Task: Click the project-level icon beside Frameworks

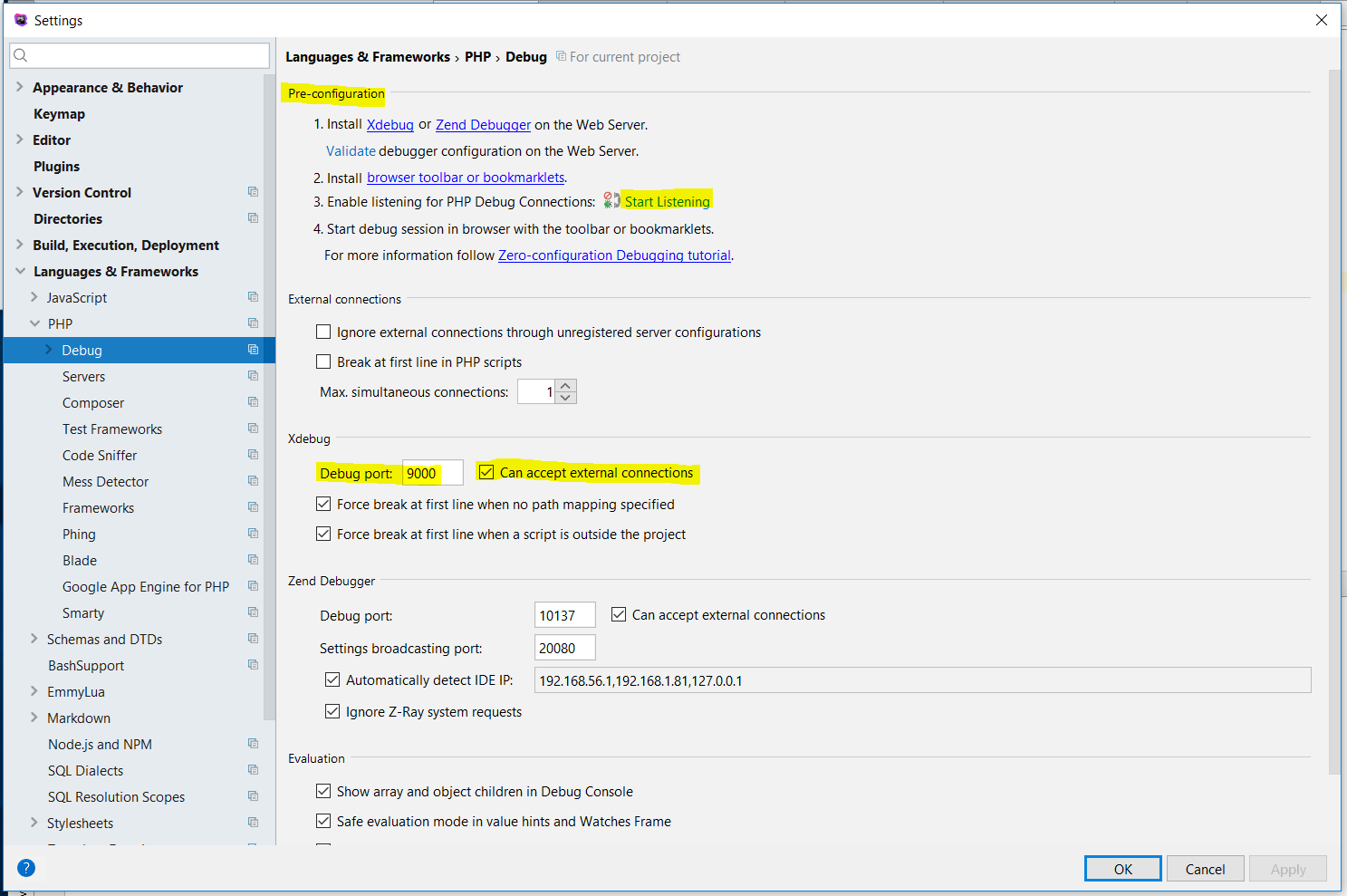Action: [x=253, y=507]
